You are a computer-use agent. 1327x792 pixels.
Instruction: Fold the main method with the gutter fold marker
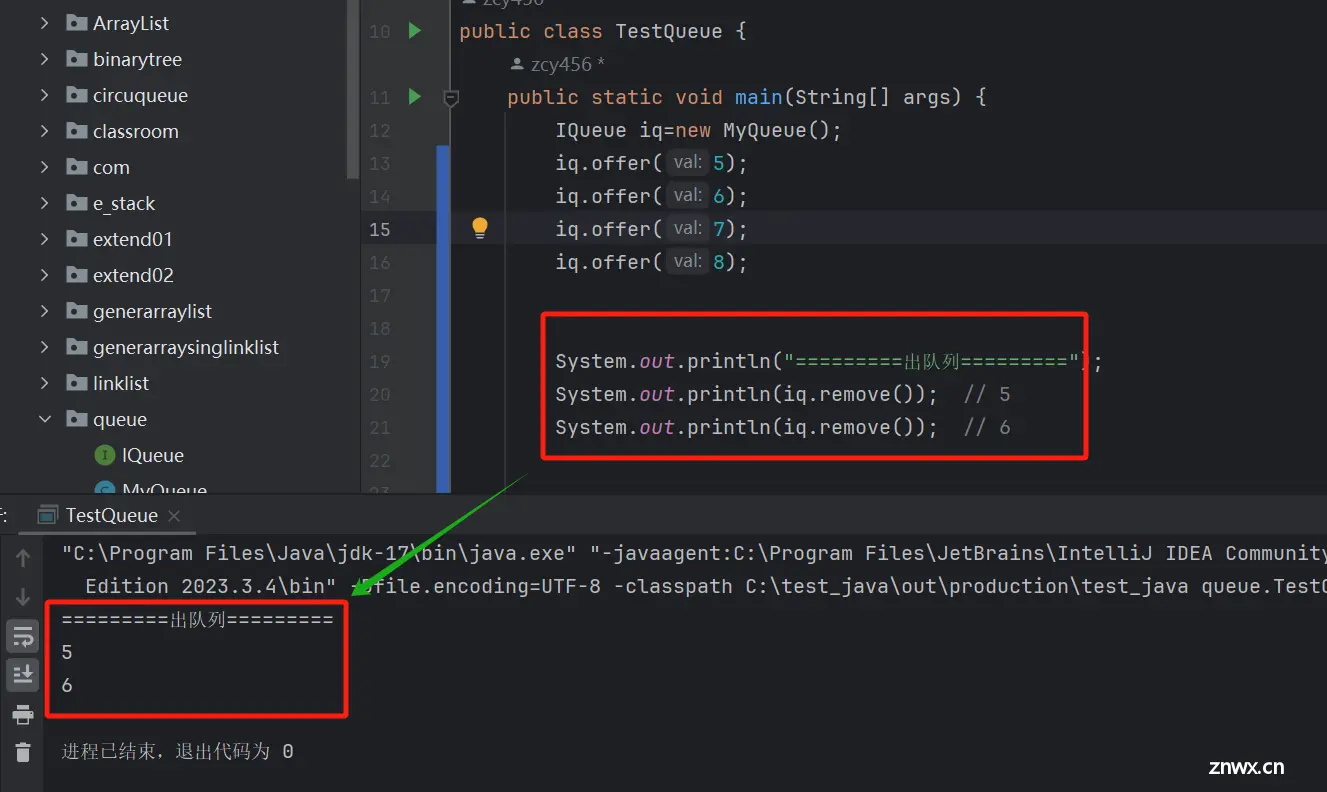coord(451,97)
